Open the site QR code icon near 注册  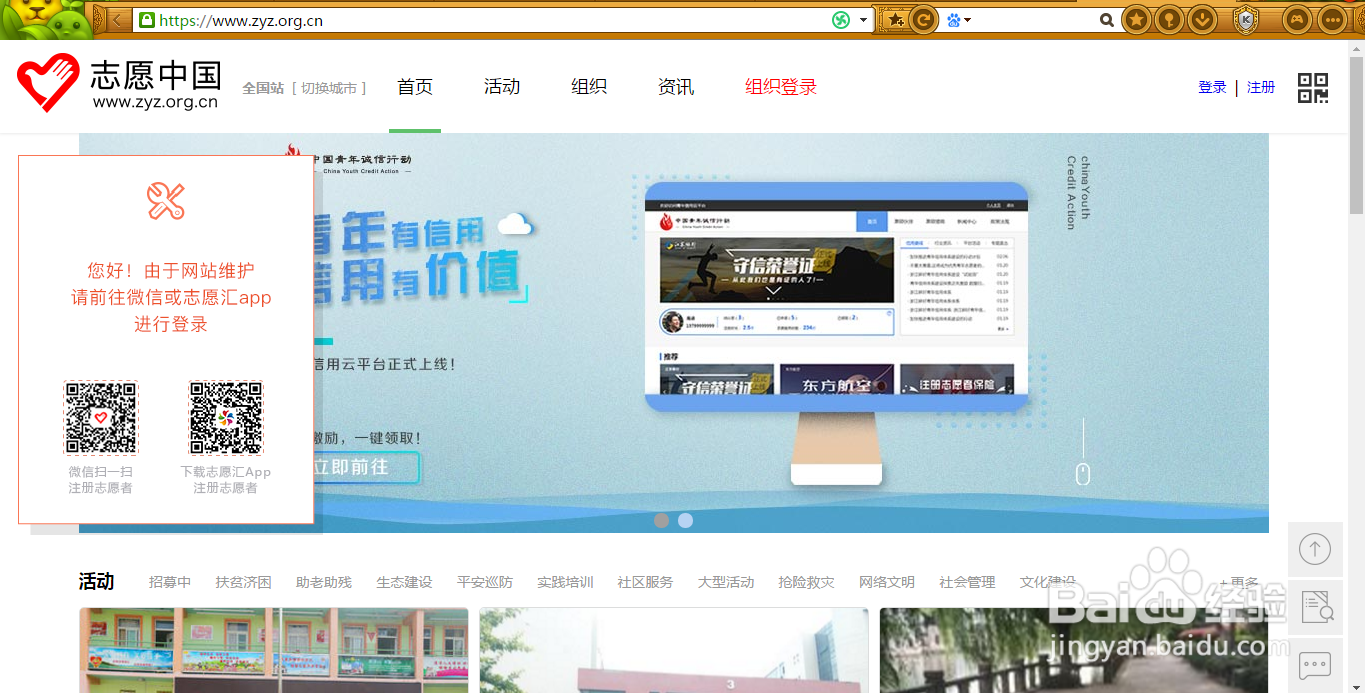point(1313,87)
